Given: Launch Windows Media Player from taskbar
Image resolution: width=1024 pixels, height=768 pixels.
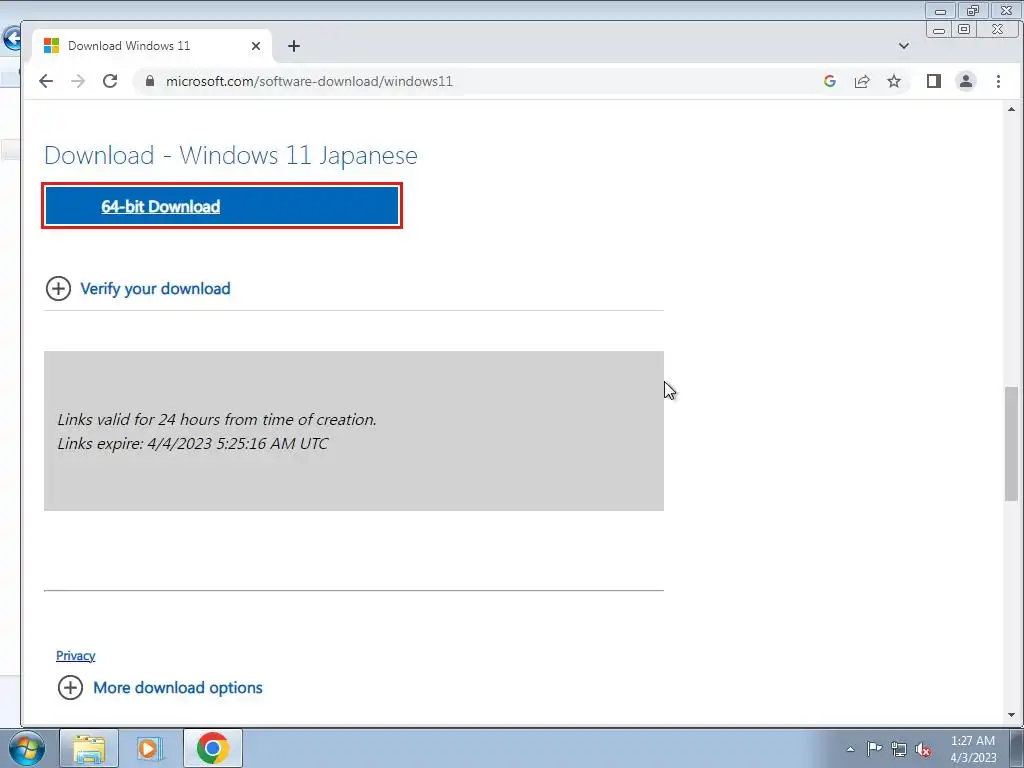Looking at the screenshot, I should pyautogui.click(x=150, y=748).
